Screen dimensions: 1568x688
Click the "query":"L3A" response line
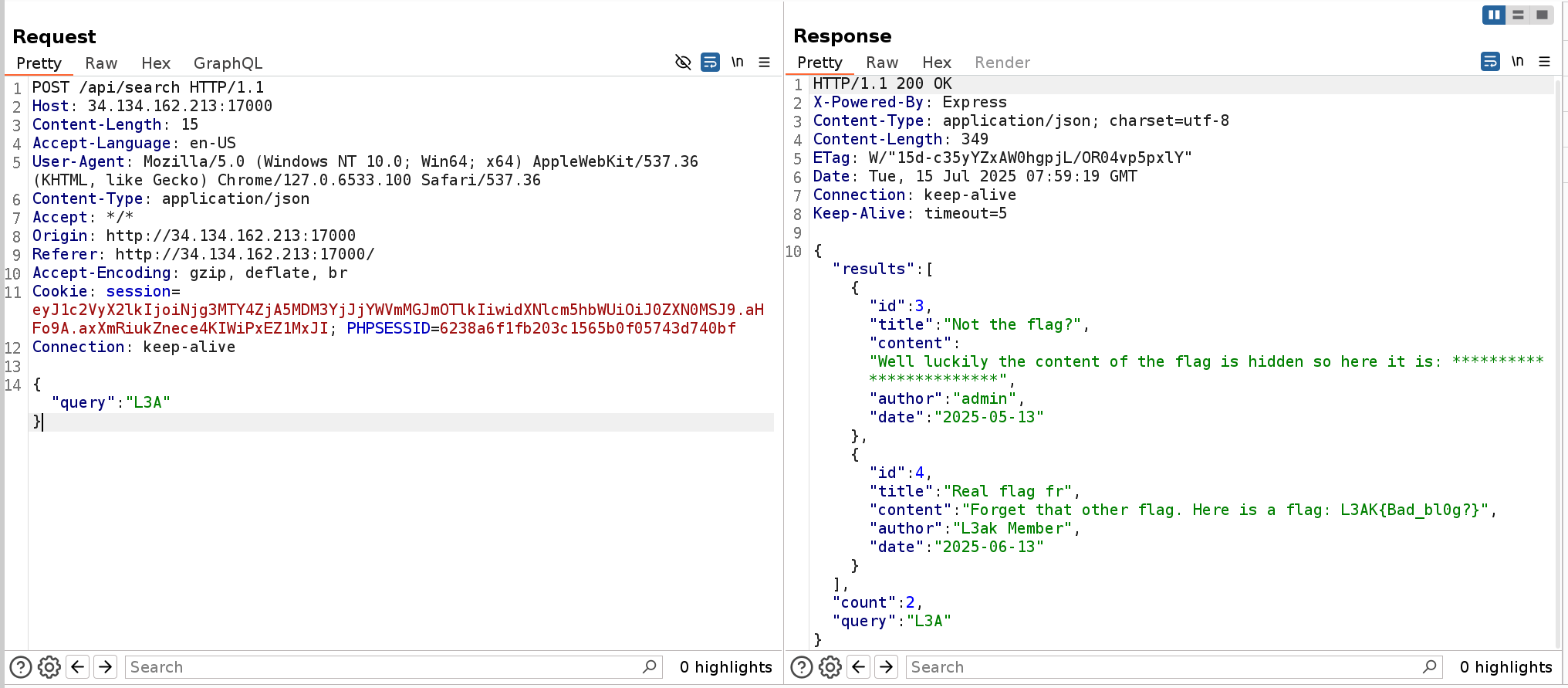coord(892,621)
